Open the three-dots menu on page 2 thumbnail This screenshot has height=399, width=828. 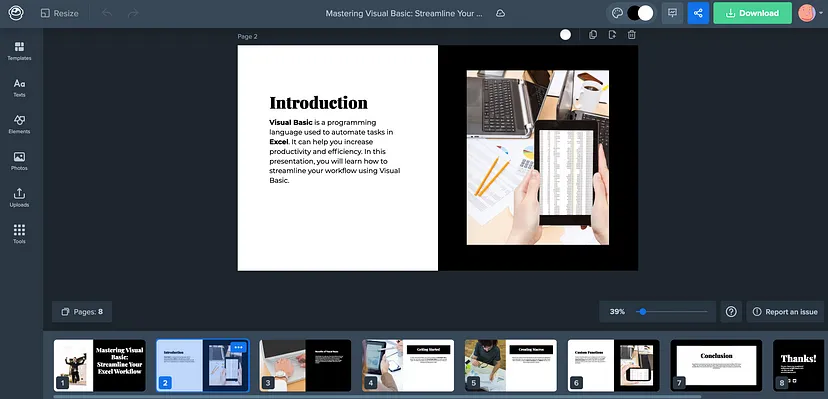pos(238,347)
